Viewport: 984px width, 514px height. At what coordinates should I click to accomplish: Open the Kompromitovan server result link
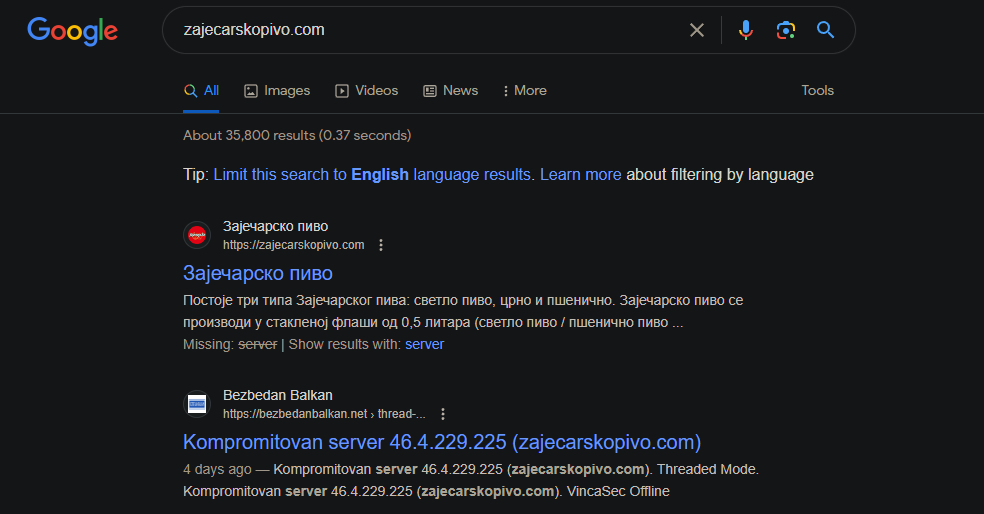(x=442, y=442)
